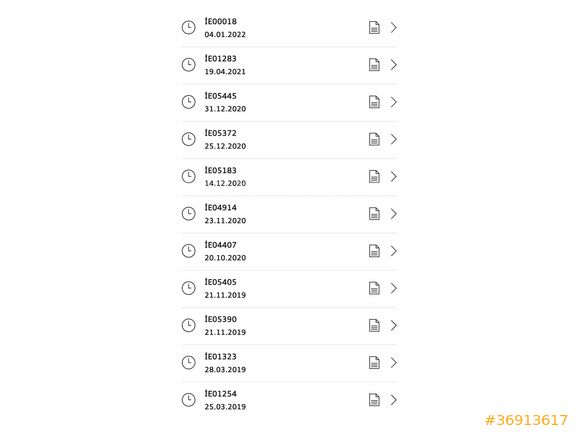
Task: Open document icon for İE01254
Action: click(374, 400)
